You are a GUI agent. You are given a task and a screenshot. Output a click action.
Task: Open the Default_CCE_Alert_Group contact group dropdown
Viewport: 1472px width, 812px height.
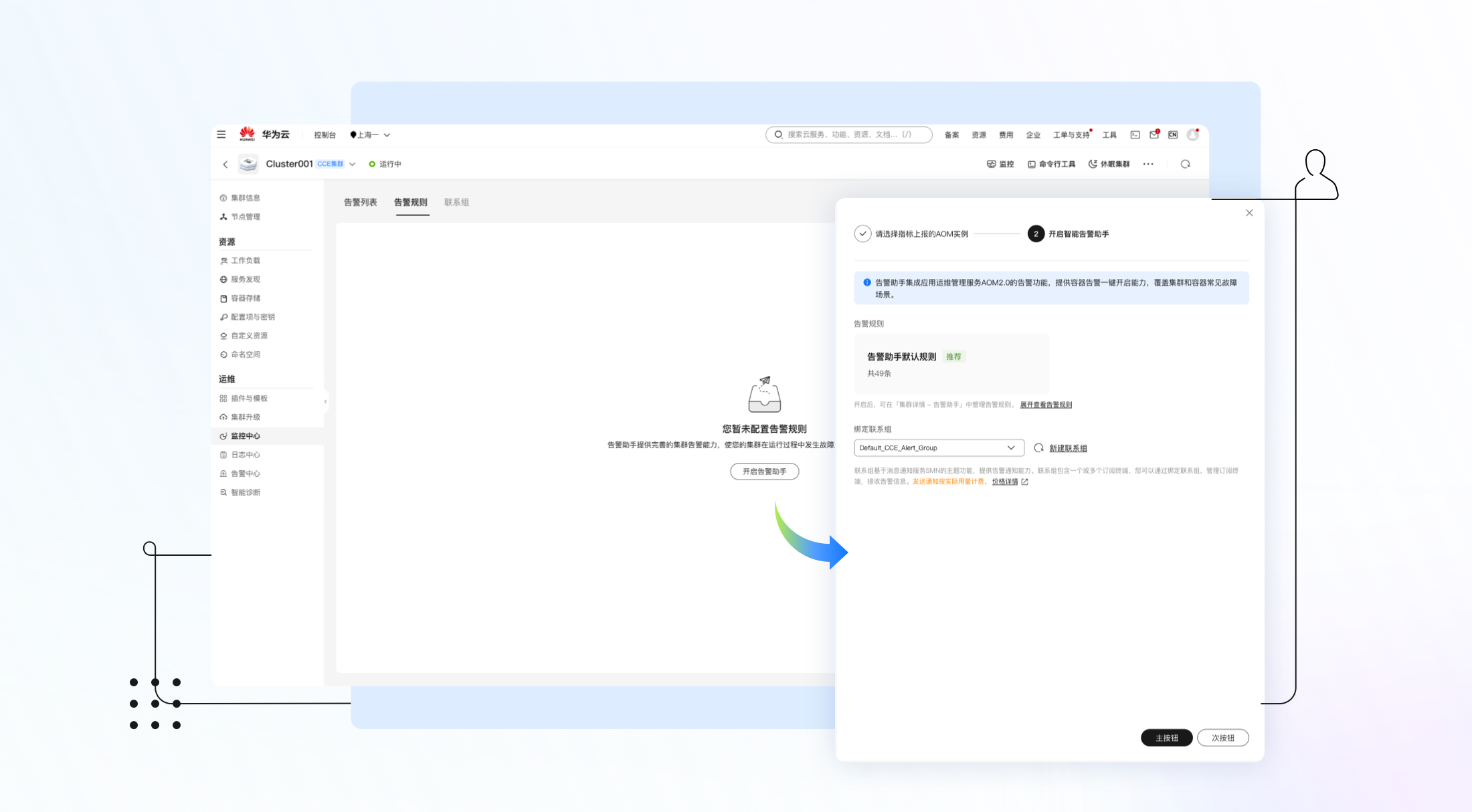point(938,447)
